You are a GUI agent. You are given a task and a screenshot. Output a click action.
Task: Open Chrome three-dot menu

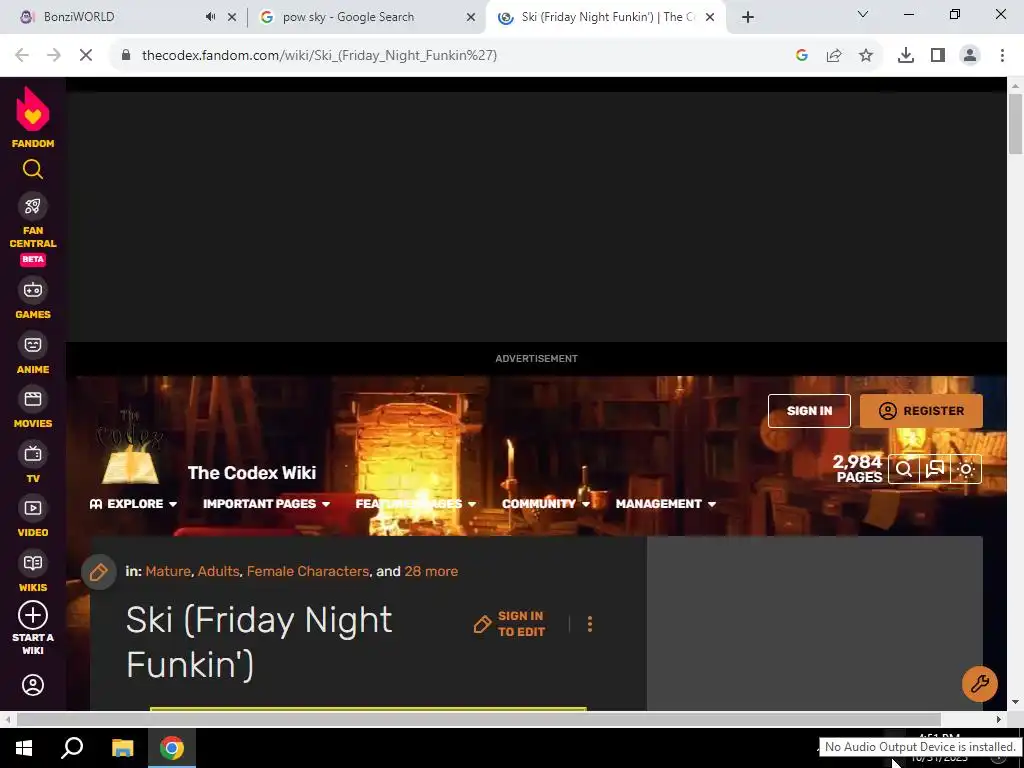(1002, 56)
